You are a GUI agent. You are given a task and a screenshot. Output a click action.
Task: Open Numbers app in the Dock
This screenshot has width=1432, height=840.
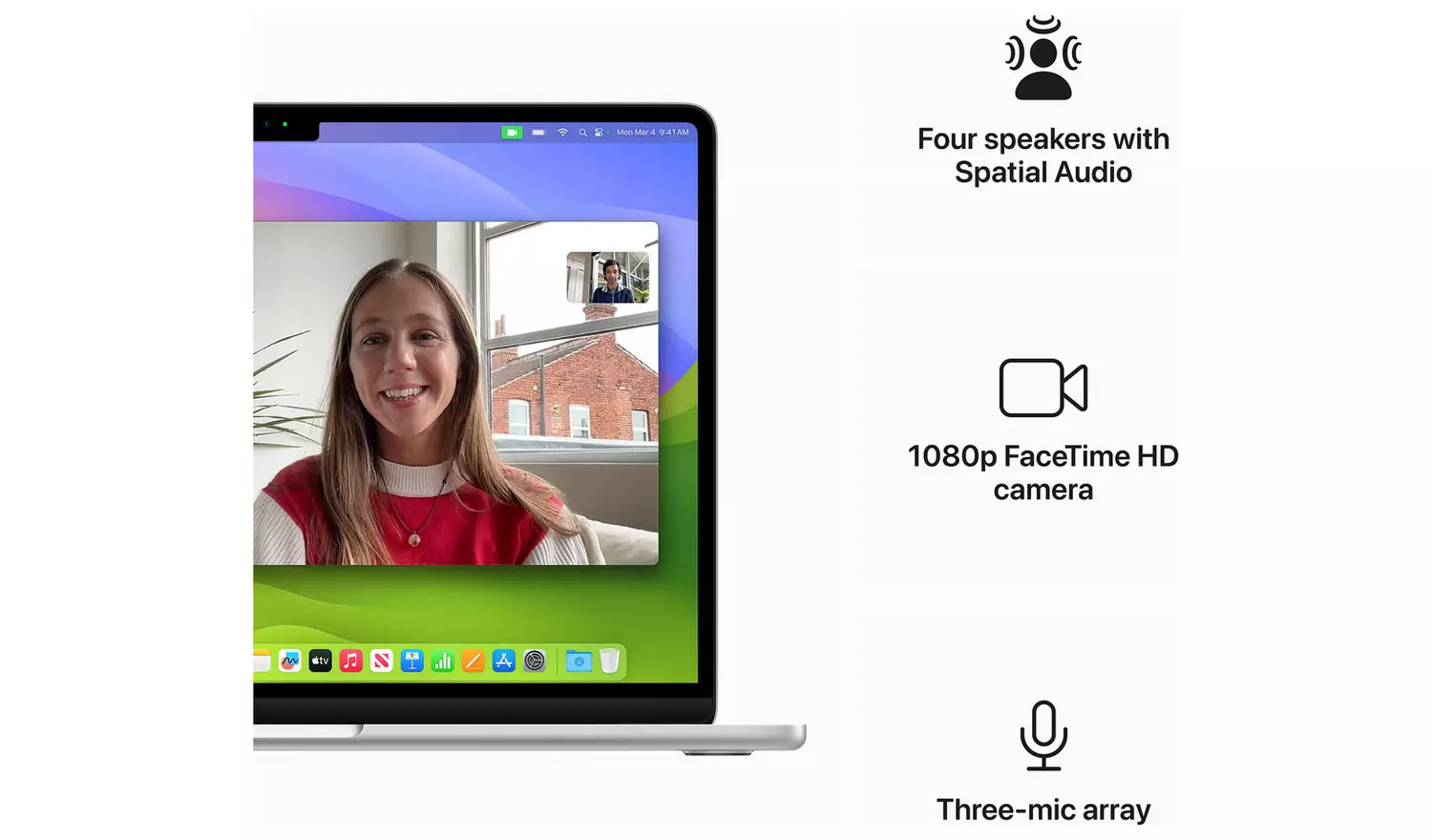[442, 661]
